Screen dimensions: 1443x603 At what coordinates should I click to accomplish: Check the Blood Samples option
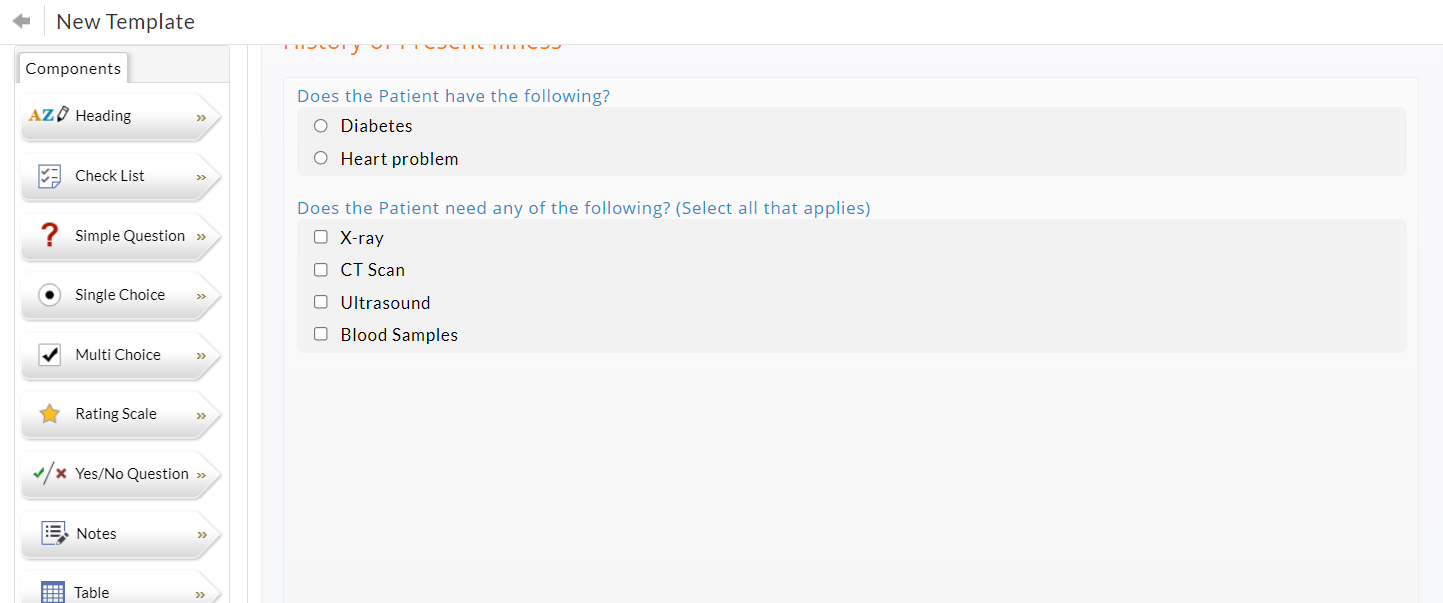coord(321,334)
